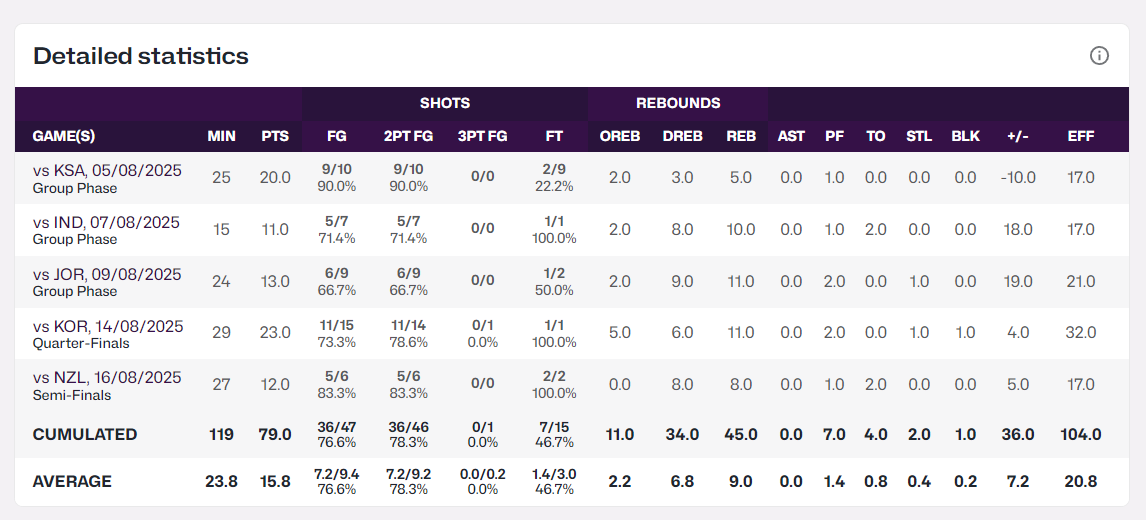Select the AVERAGE row label
Screen dimensions: 1146x520
click(x=72, y=481)
